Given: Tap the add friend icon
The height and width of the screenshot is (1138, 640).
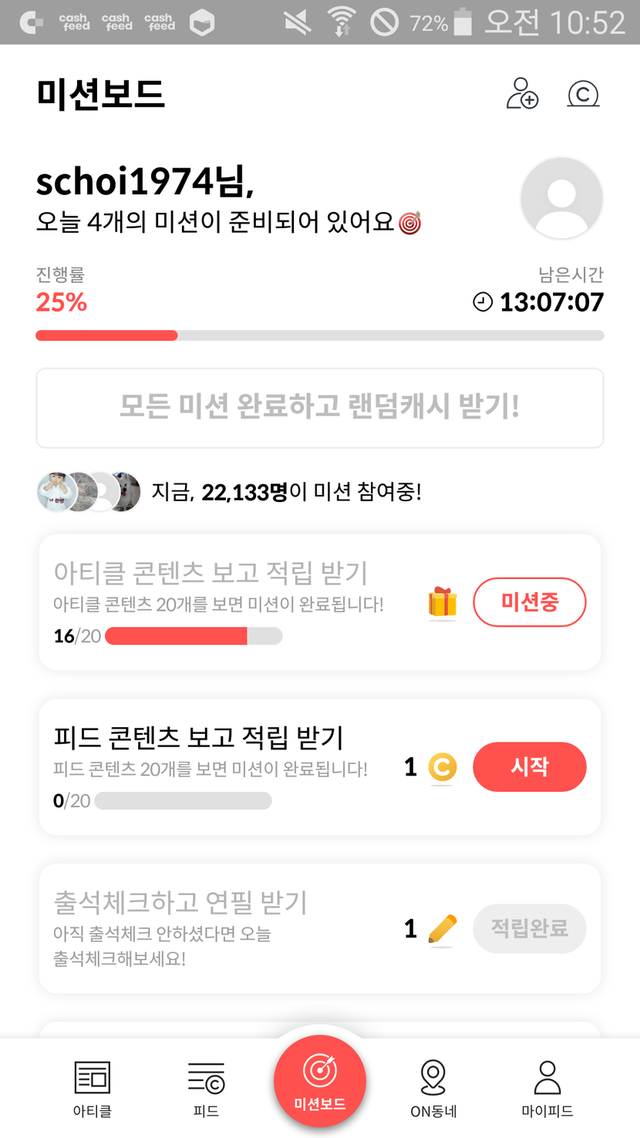Looking at the screenshot, I should click(522, 94).
